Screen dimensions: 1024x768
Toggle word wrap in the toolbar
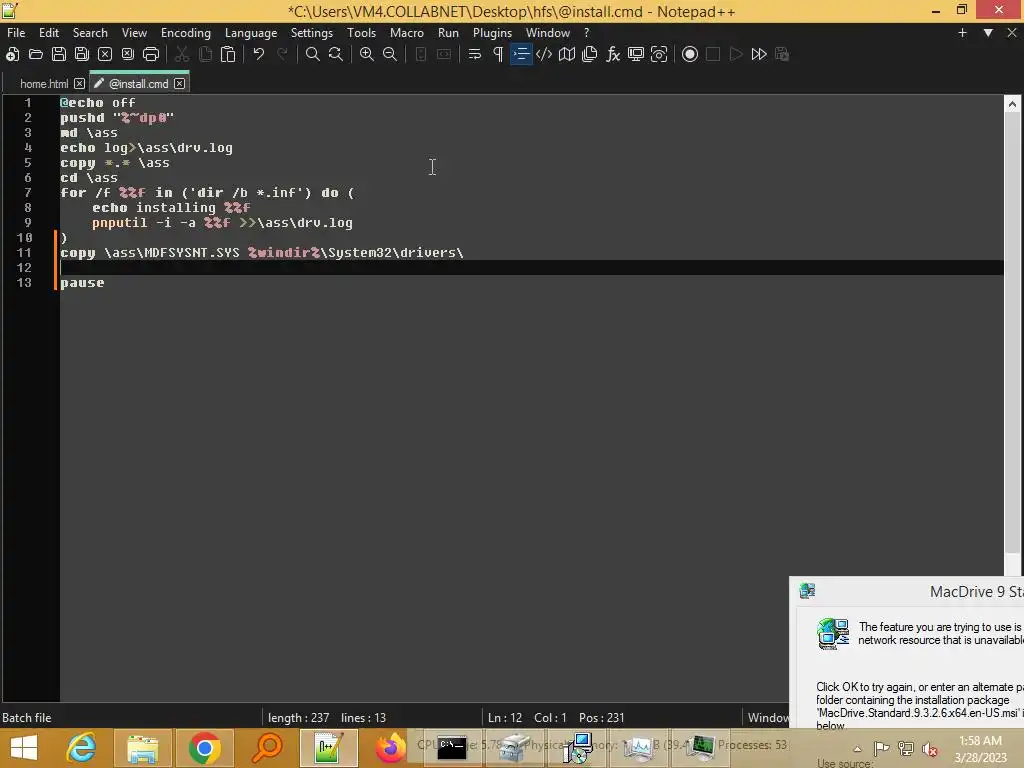click(475, 54)
